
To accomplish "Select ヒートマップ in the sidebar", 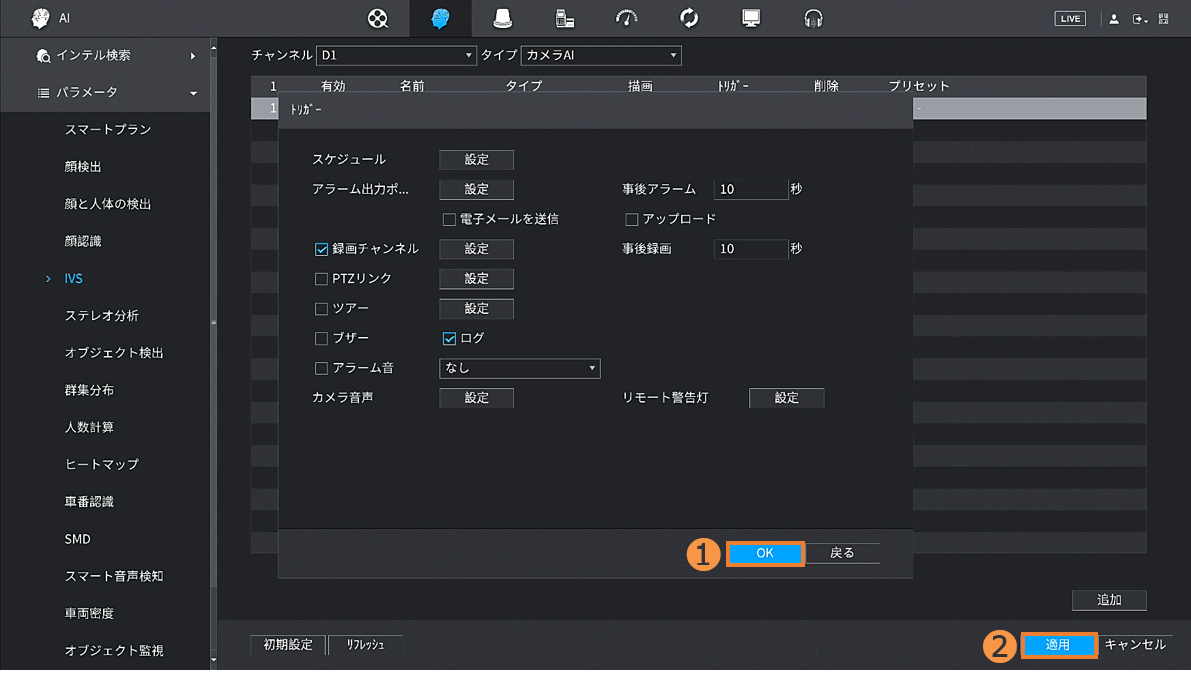I will pyautogui.click(x=102, y=464).
